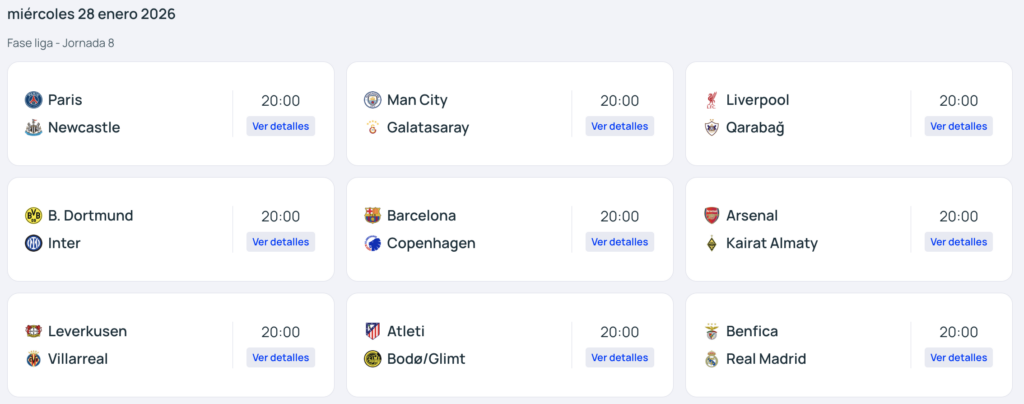This screenshot has width=1024, height=404.
Task: Click the Galatasaray club crest
Action: [373, 127]
